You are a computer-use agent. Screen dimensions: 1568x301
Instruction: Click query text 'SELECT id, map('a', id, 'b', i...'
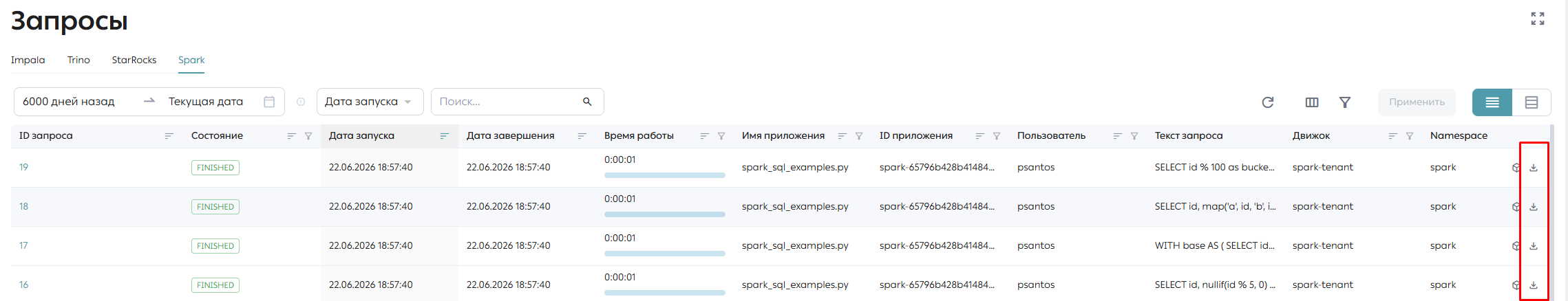1215,206
